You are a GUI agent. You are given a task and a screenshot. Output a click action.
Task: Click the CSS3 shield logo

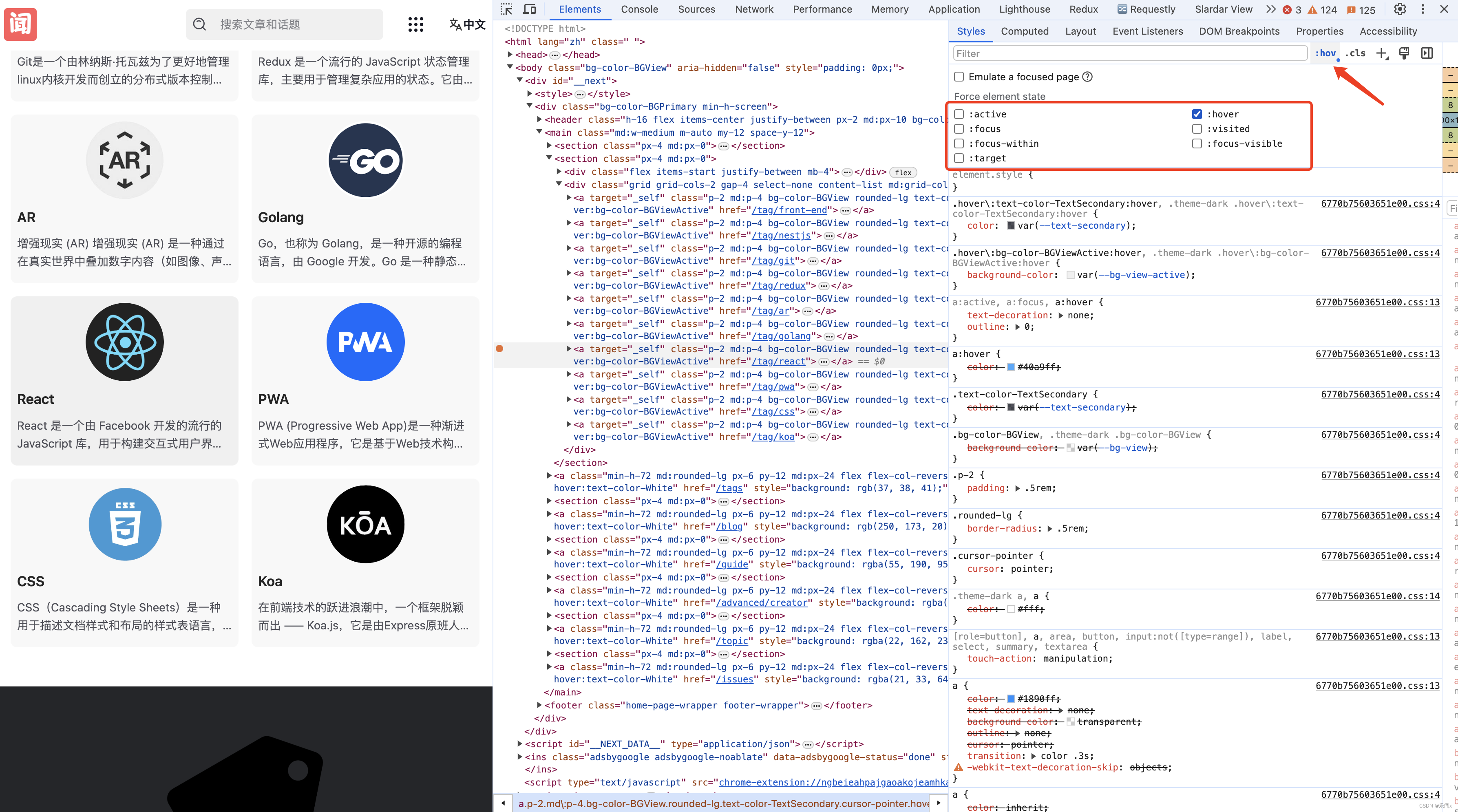(124, 524)
